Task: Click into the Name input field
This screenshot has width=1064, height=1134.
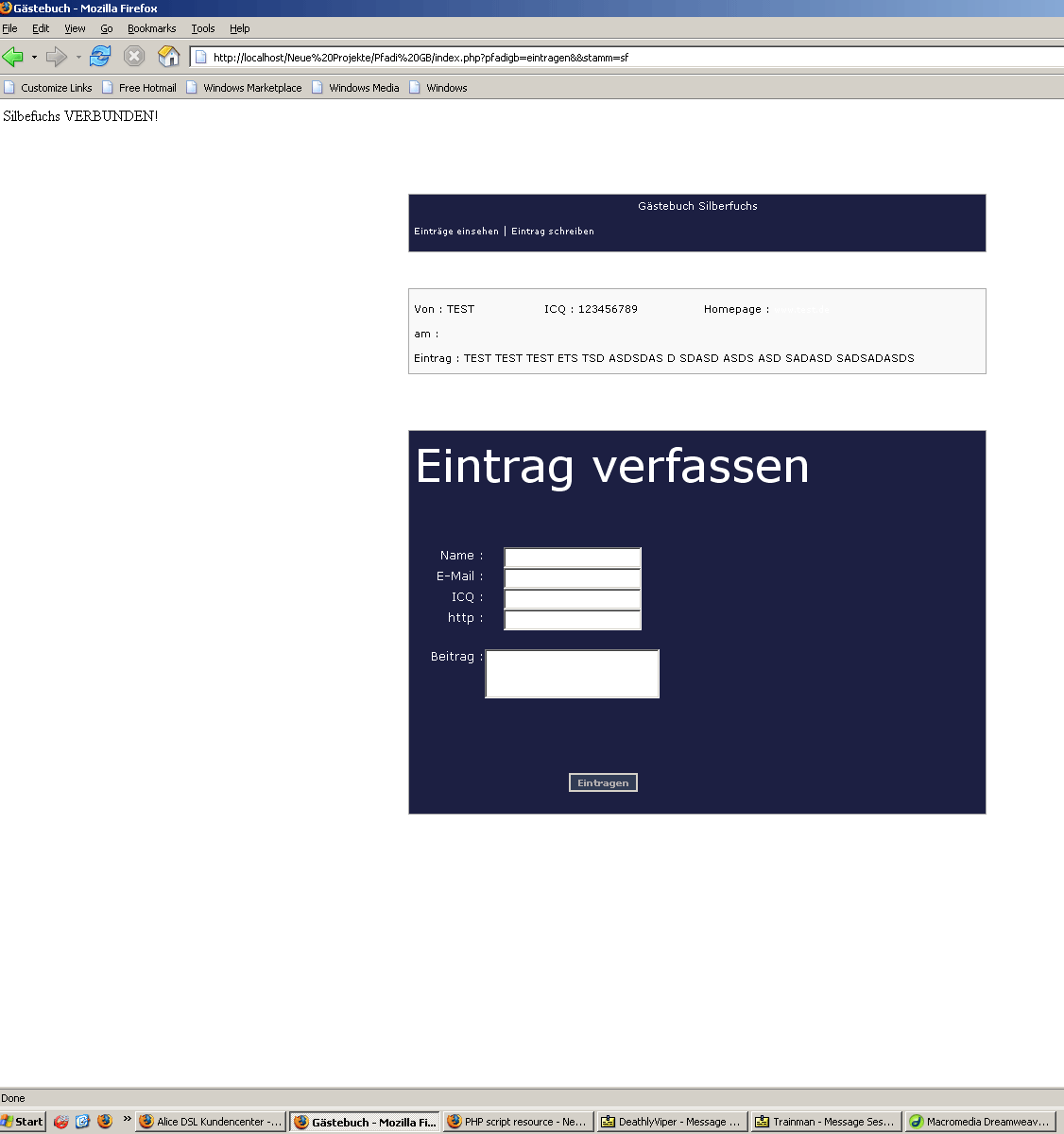Action: tap(572, 558)
